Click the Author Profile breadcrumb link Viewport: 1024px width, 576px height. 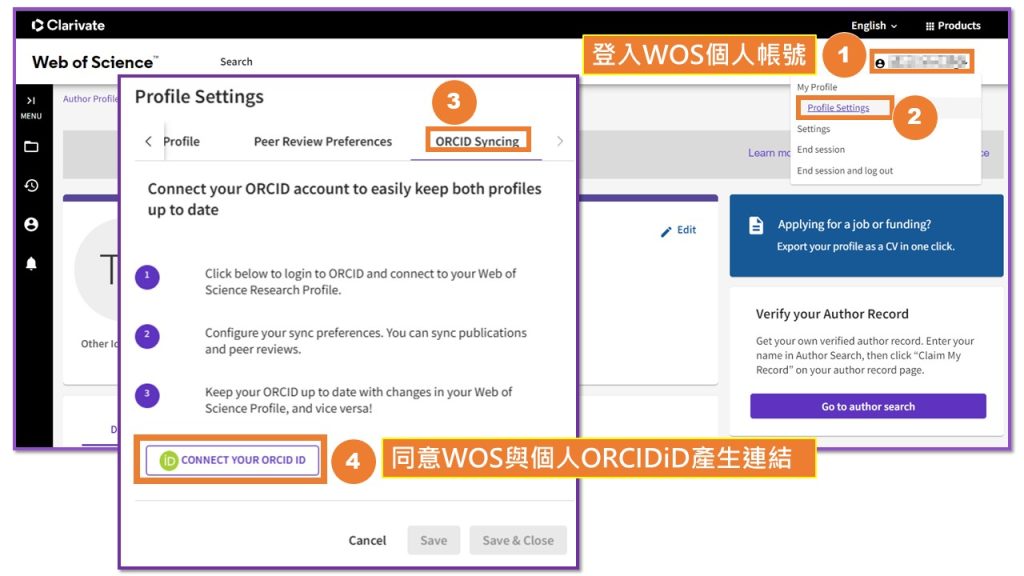click(x=90, y=99)
